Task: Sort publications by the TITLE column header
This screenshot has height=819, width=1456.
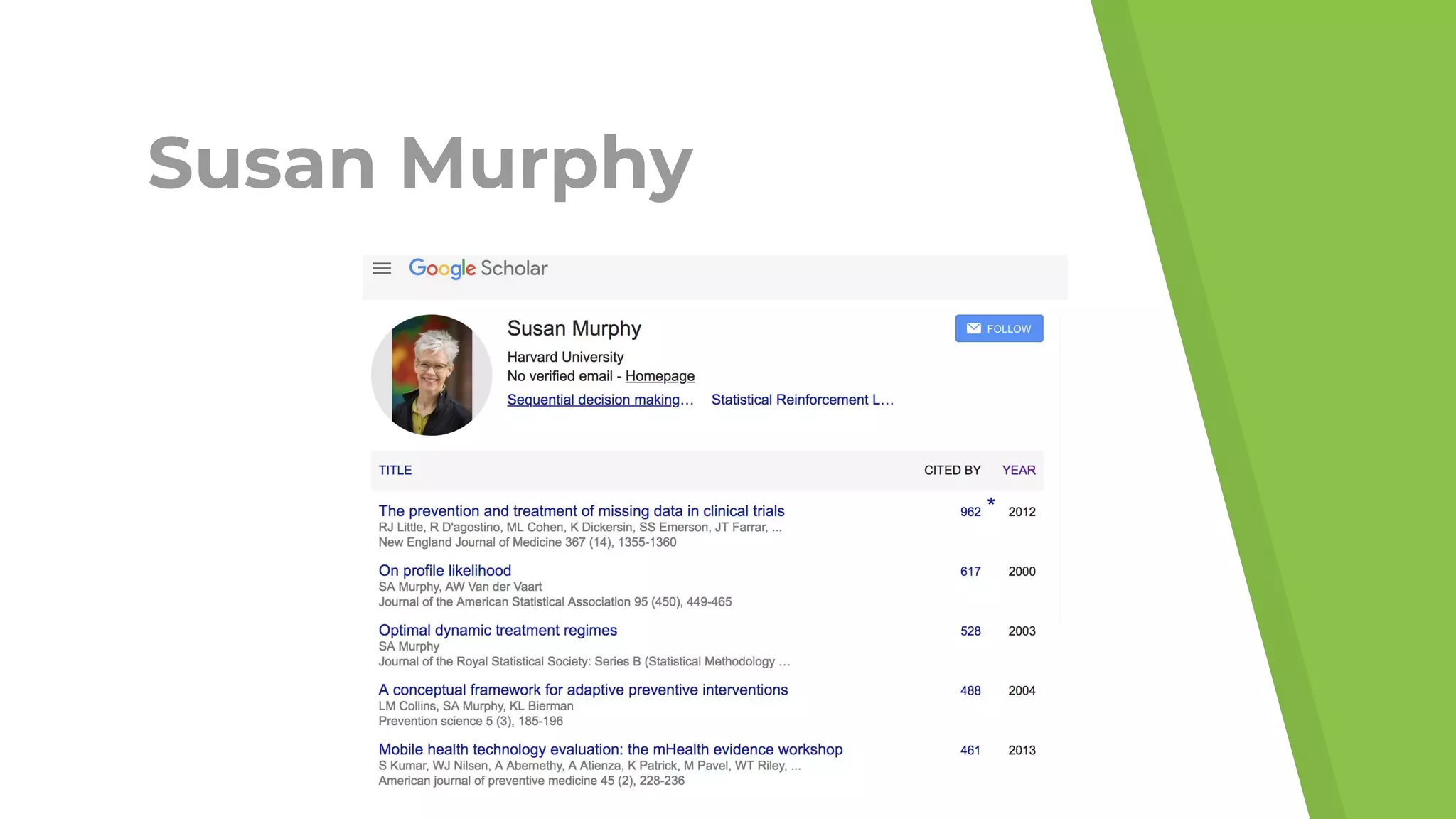Action: (395, 470)
